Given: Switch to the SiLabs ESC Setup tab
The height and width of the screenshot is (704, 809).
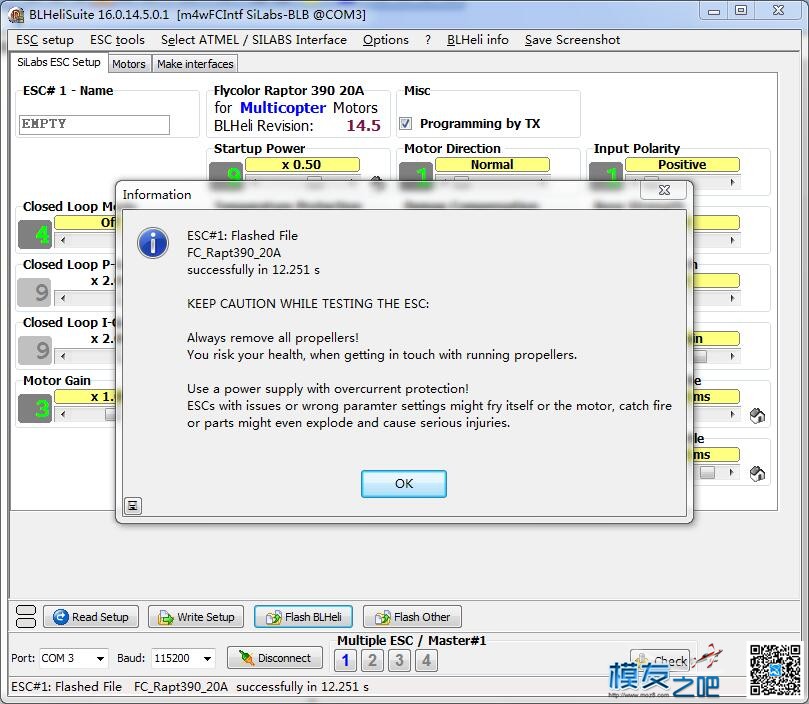Looking at the screenshot, I should point(59,62).
